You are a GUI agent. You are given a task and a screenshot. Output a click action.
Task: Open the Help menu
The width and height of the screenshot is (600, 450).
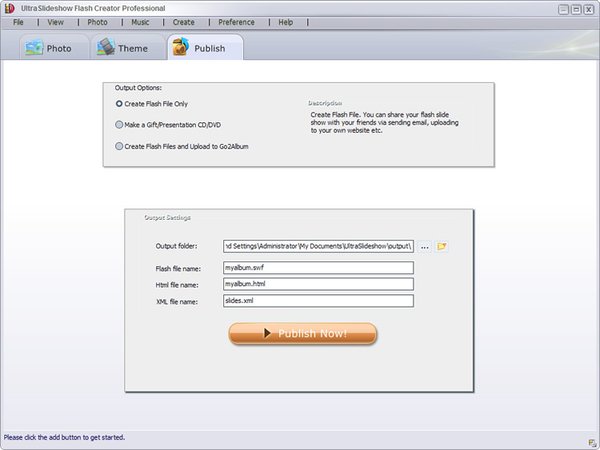285,22
